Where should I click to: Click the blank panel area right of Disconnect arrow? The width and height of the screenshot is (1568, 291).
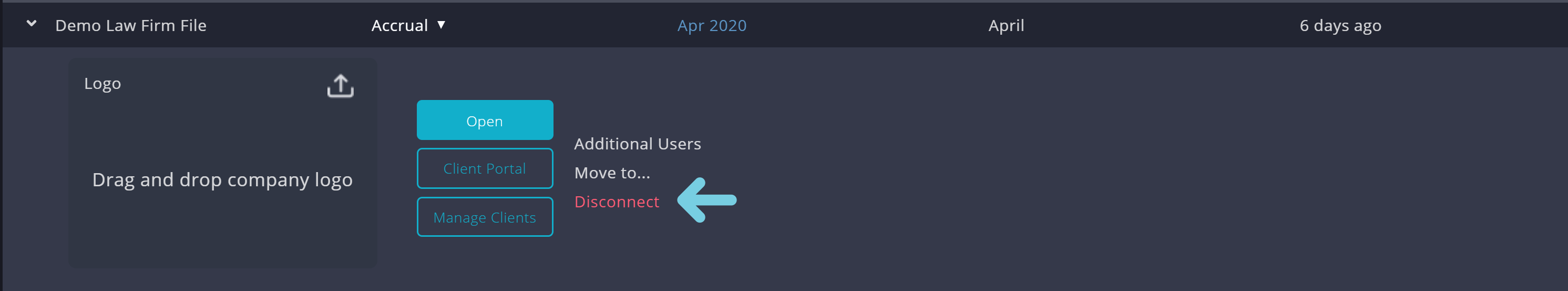coord(1095,201)
